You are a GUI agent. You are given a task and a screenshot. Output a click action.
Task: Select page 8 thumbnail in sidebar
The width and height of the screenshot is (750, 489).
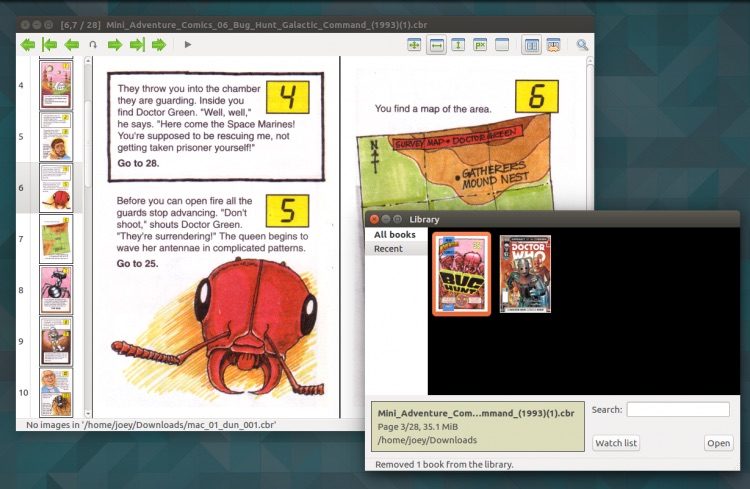(56, 290)
